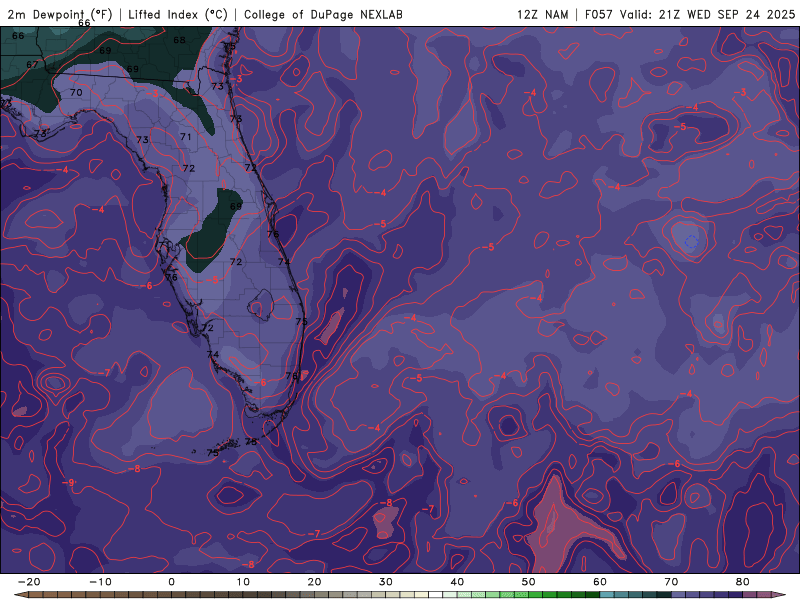
Task: Click the 0 label on the color scale
Action: tap(171, 582)
